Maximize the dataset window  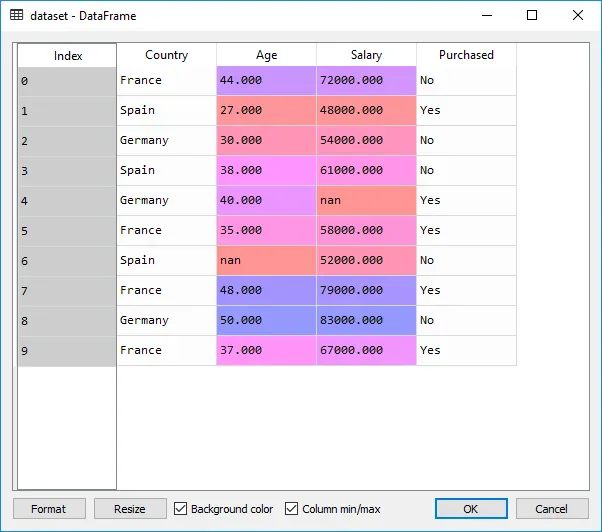click(x=532, y=15)
